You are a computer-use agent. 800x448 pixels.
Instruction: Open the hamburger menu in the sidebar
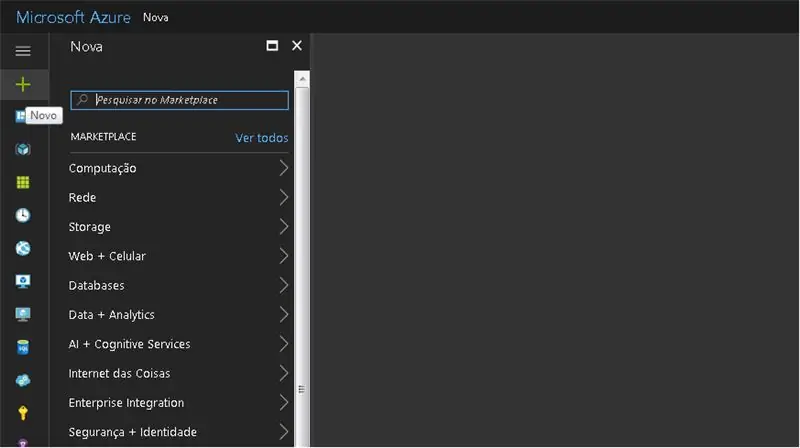(x=23, y=51)
